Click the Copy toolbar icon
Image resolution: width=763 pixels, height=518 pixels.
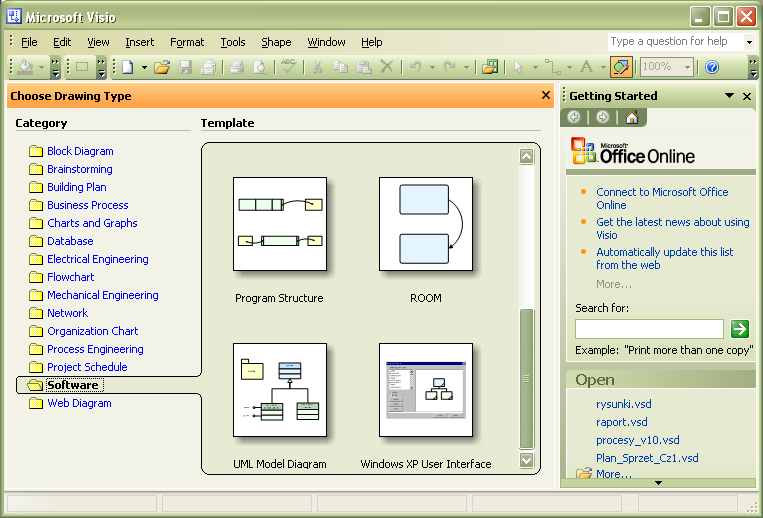point(341,67)
